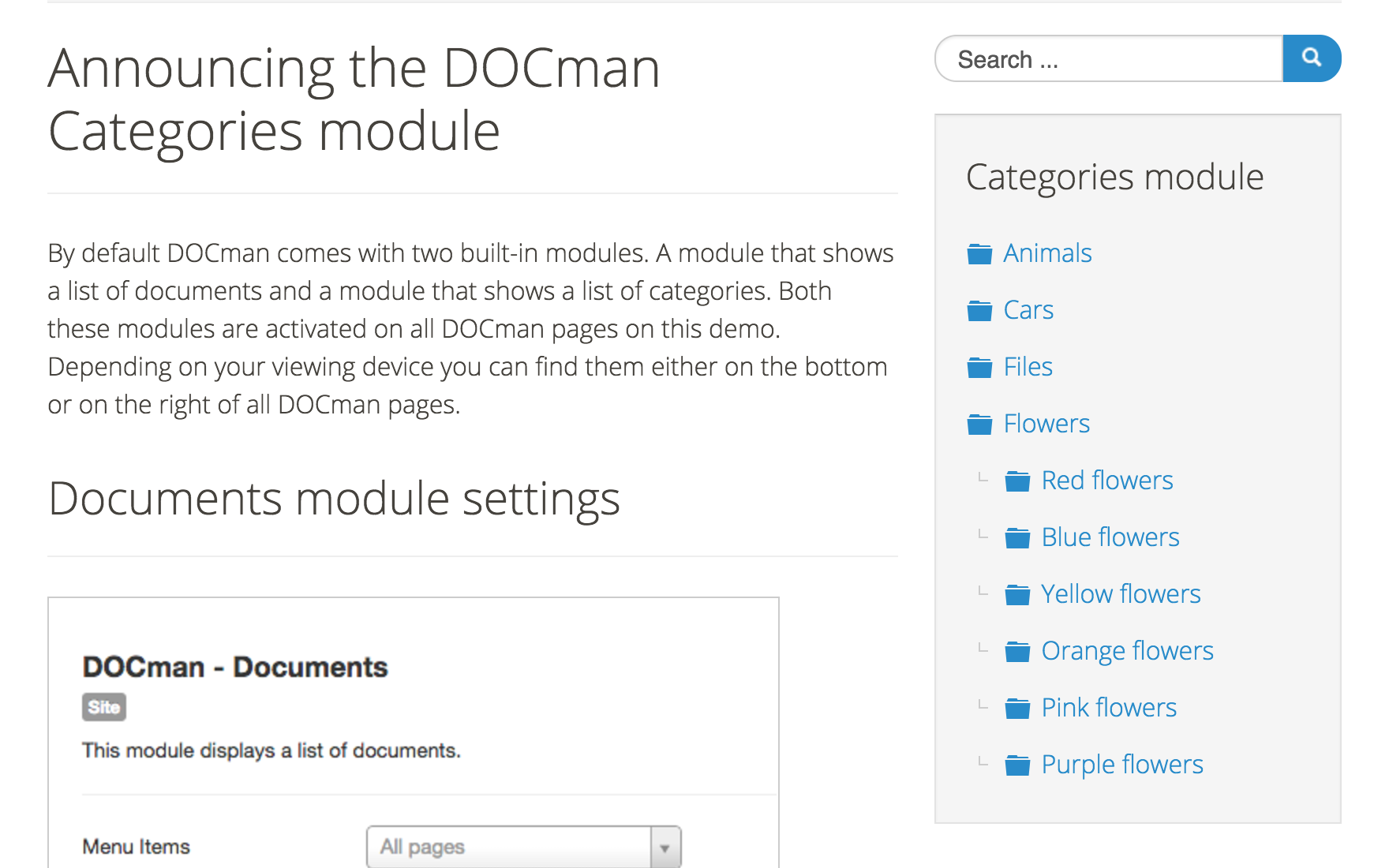Click the Site badge under DOCman - Documents

pos(103,708)
